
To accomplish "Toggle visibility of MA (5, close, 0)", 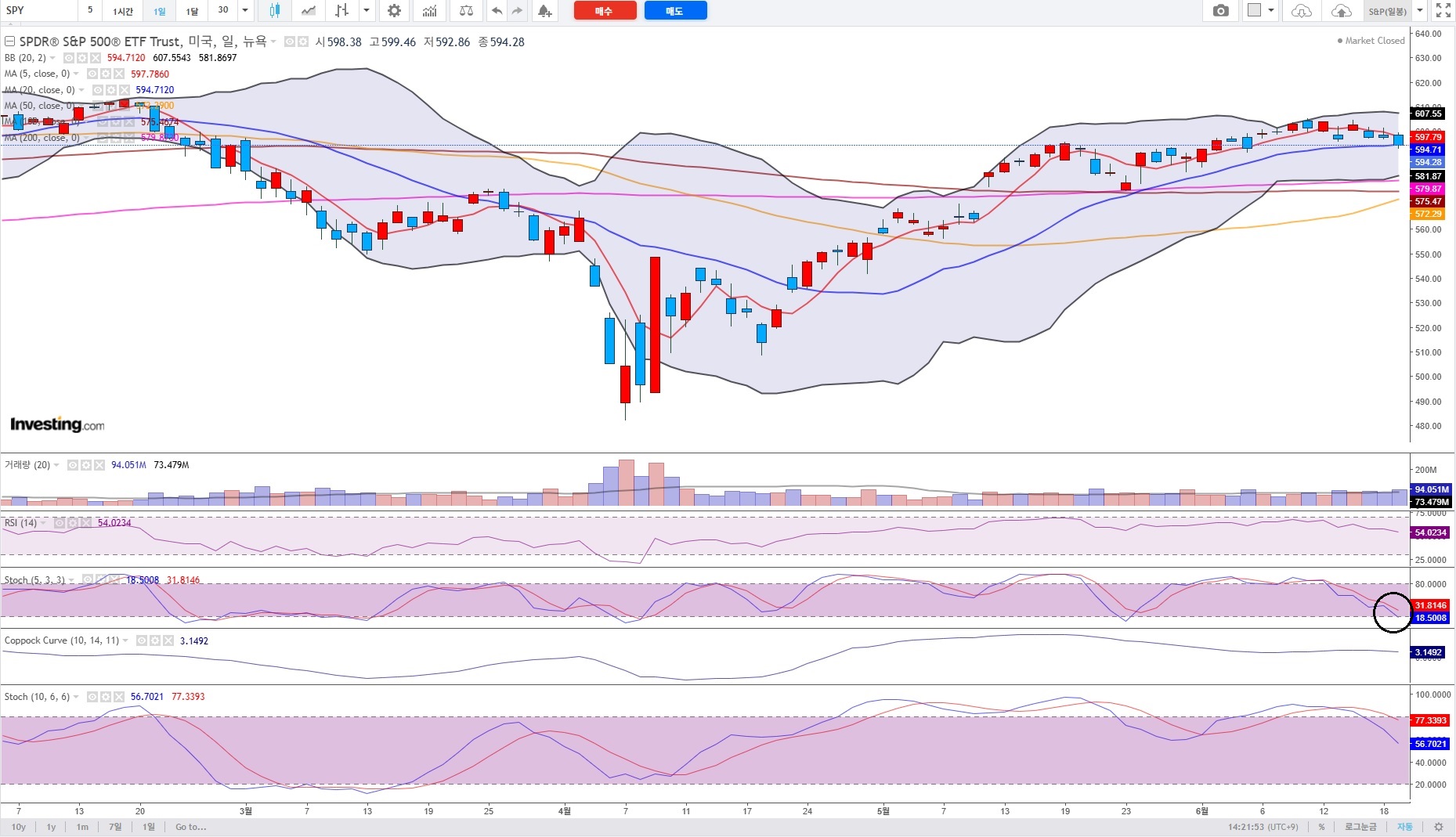I will pyautogui.click(x=92, y=74).
